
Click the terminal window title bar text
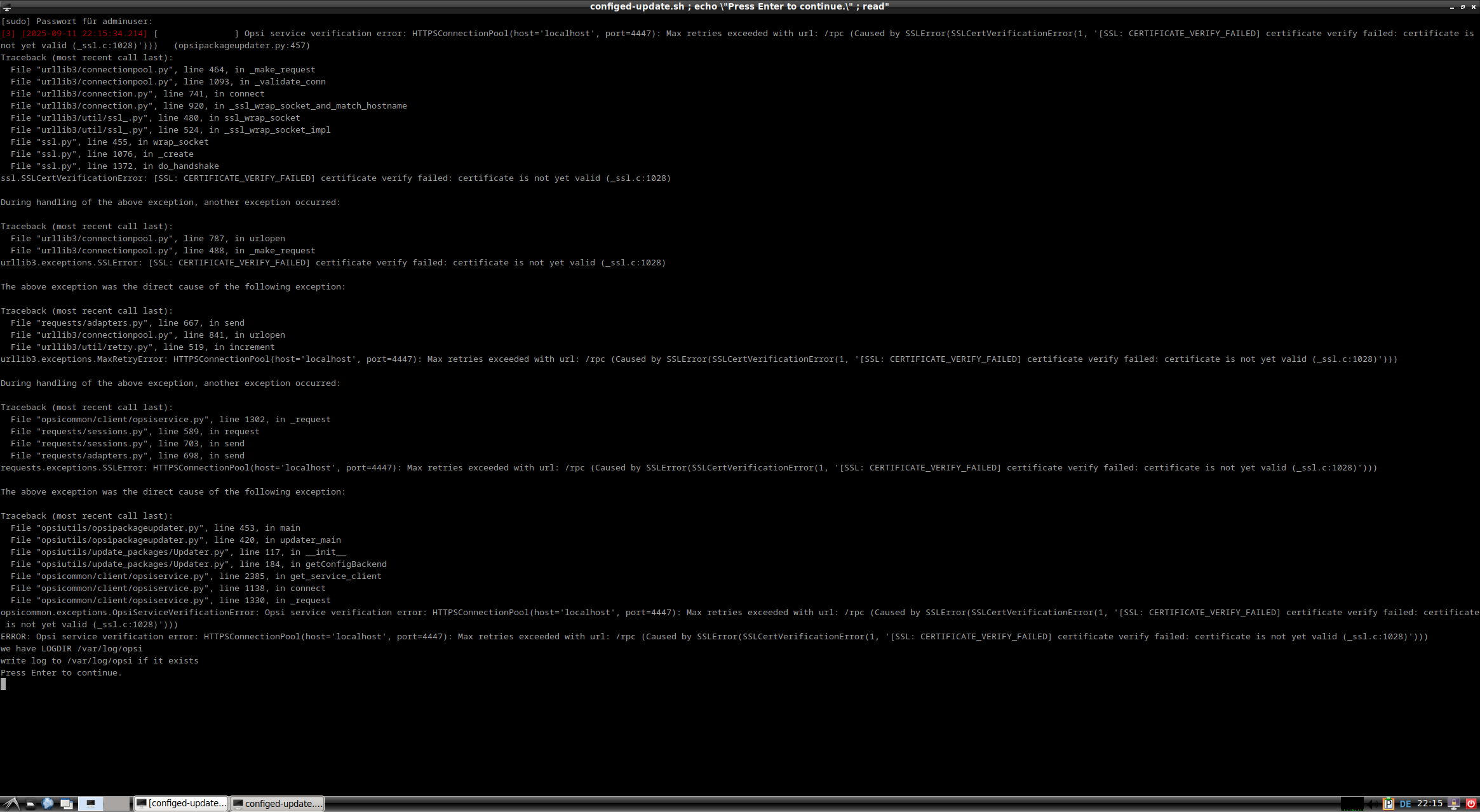(x=739, y=6)
